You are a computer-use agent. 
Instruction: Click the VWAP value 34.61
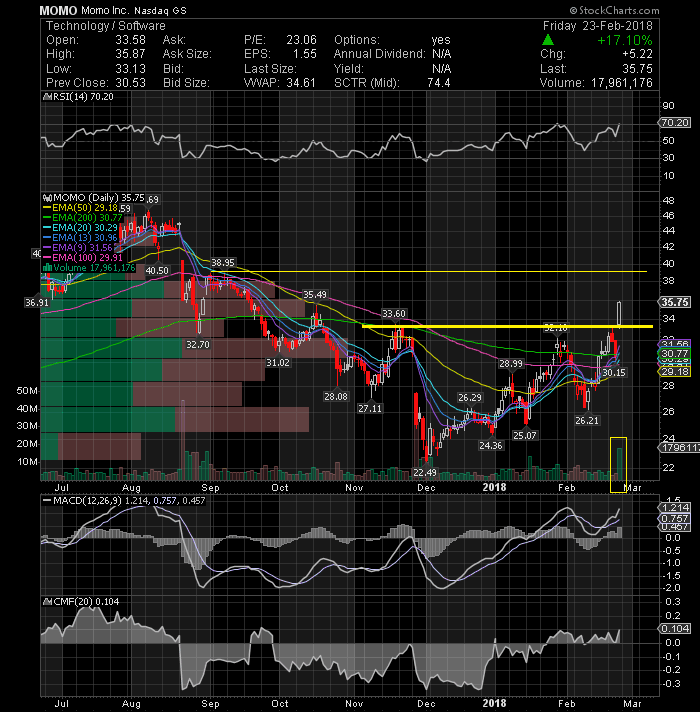(x=301, y=83)
